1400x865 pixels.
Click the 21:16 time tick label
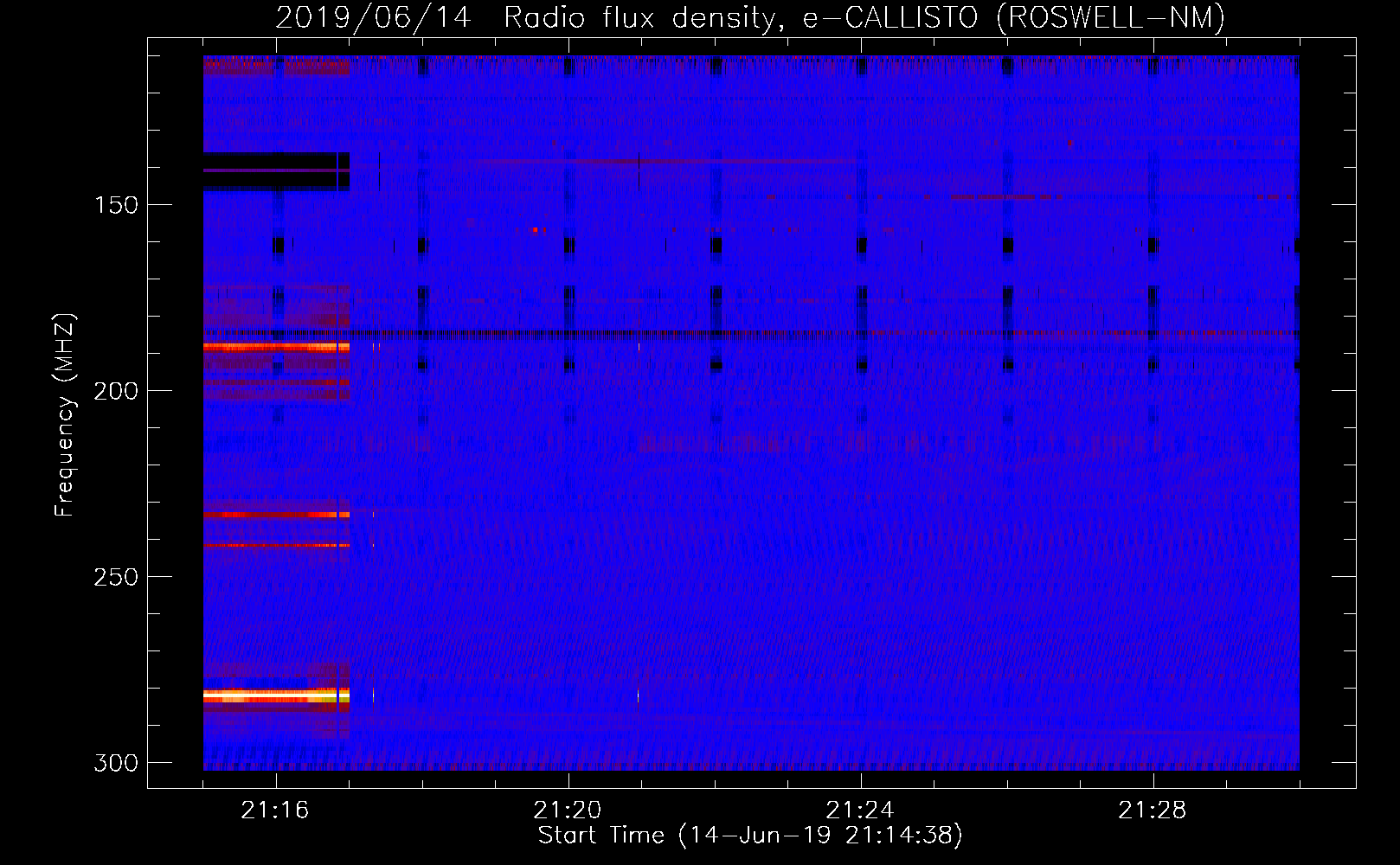click(275, 810)
